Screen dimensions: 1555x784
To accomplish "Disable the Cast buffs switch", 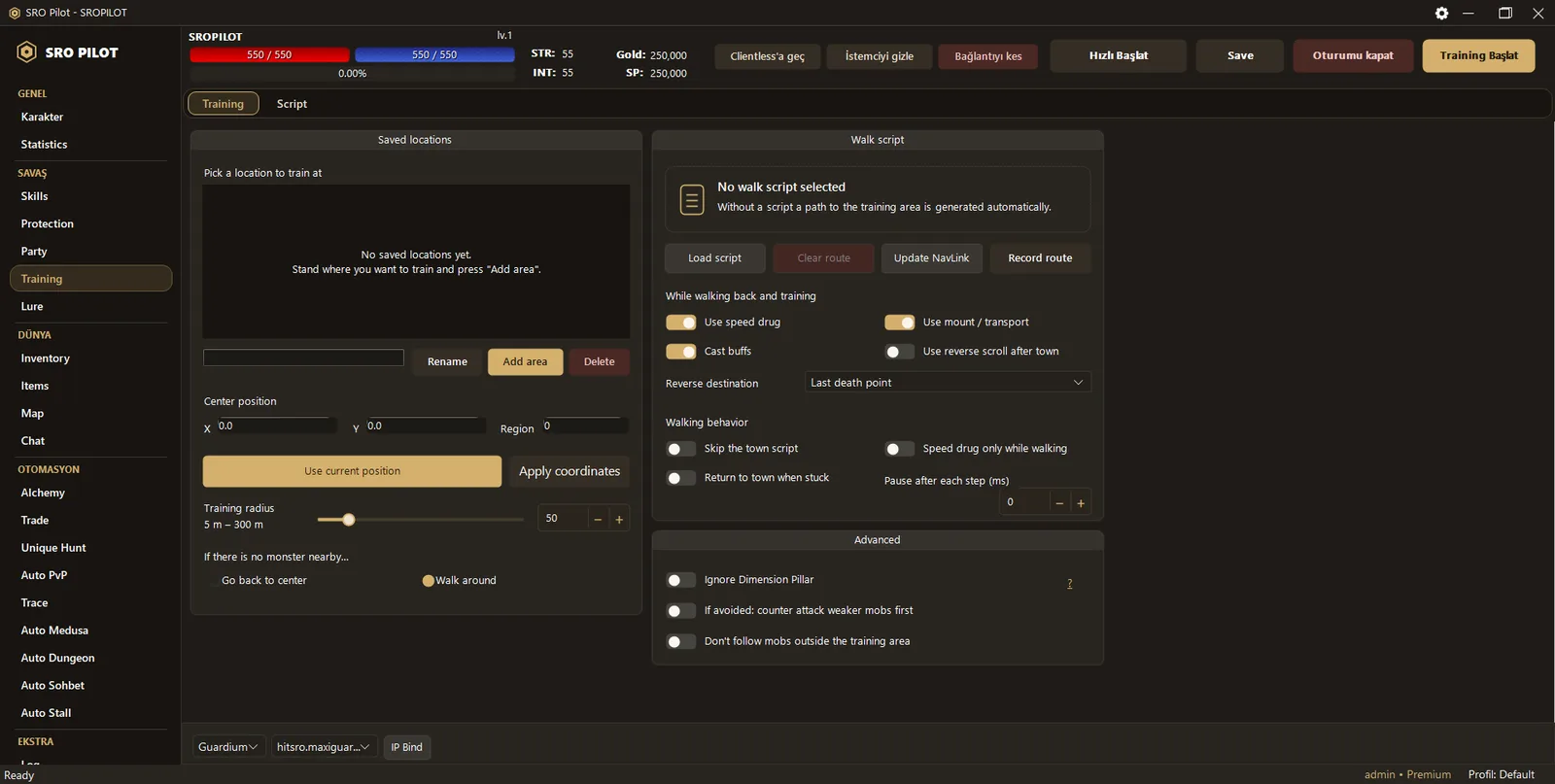I will [x=681, y=352].
